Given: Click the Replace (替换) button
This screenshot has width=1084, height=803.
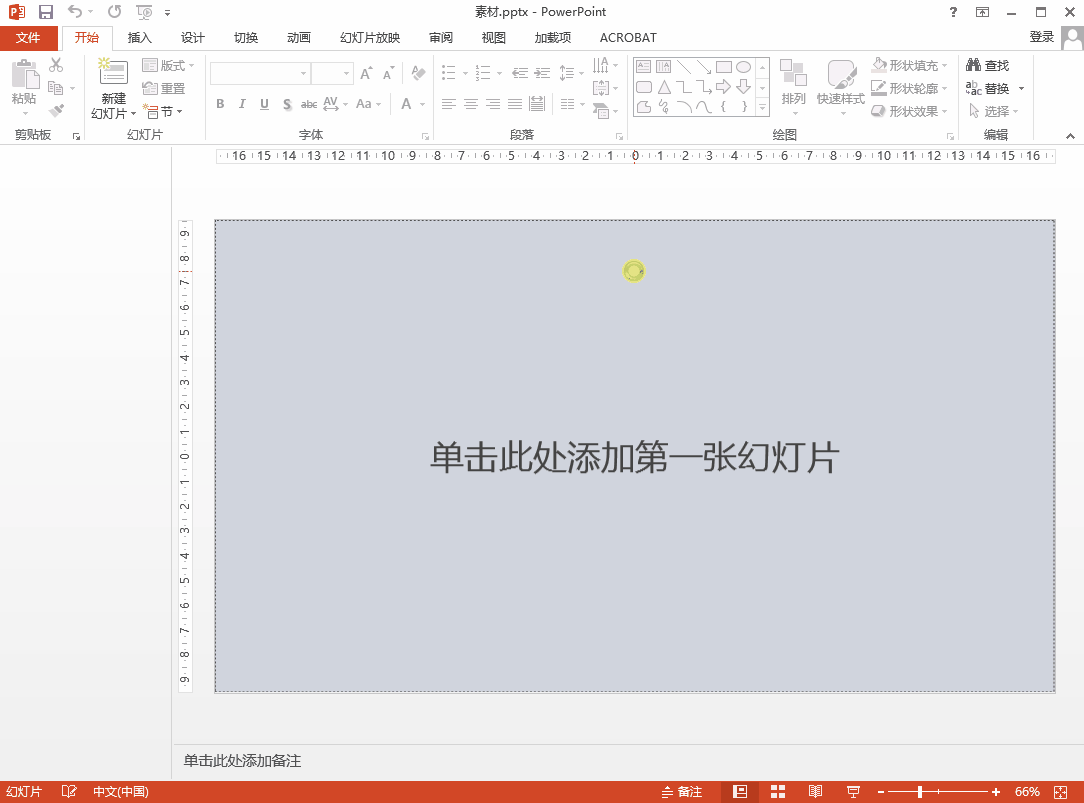Looking at the screenshot, I should point(989,88).
